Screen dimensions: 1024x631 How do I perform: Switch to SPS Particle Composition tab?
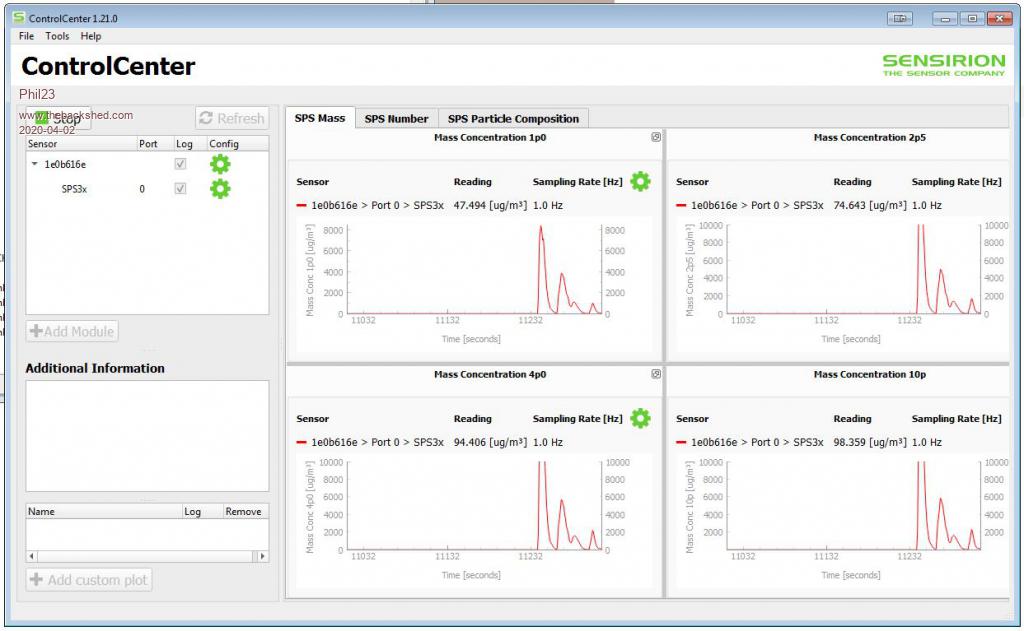click(x=513, y=118)
